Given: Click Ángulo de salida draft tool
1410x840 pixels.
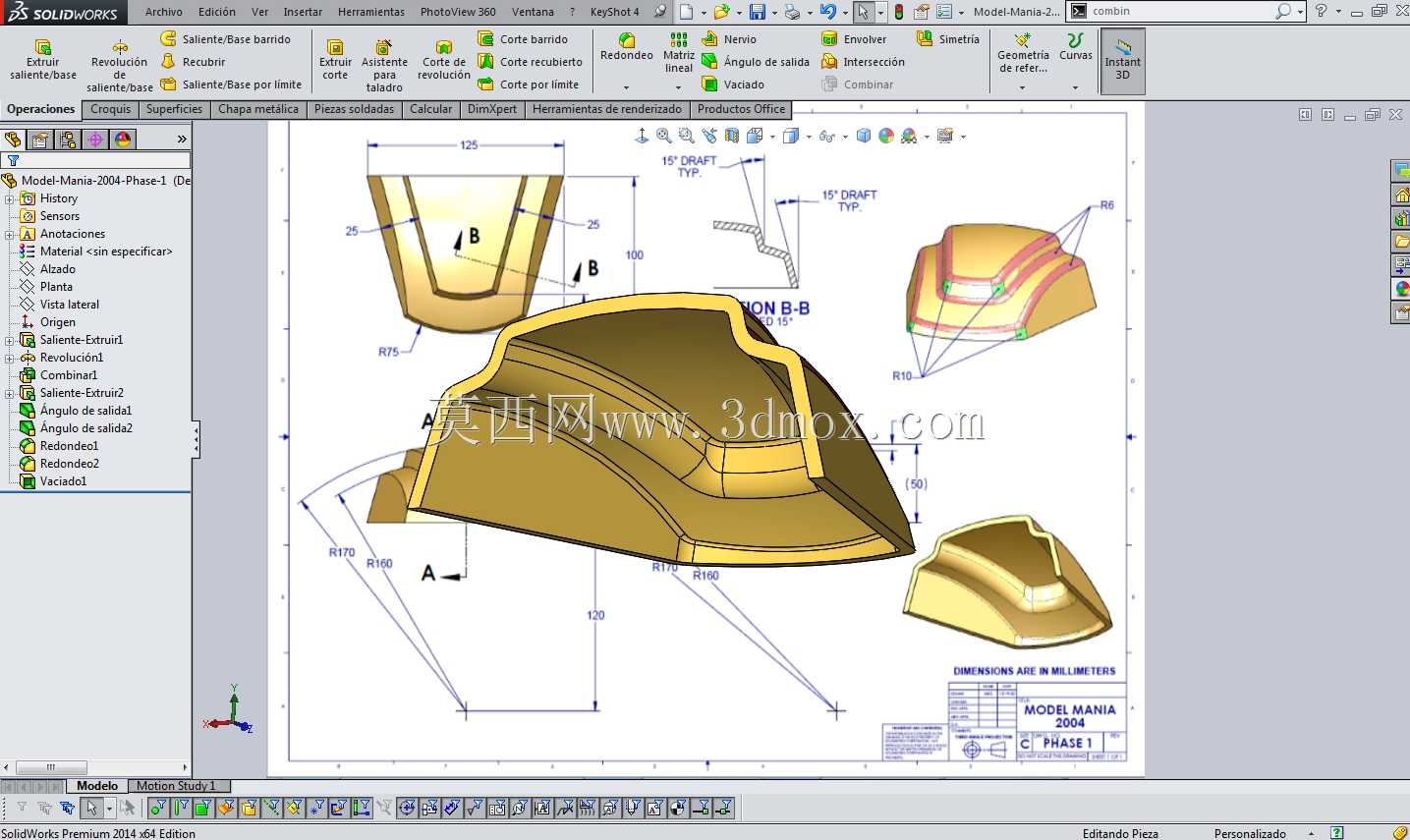Looking at the screenshot, I should tap(756, 62).
